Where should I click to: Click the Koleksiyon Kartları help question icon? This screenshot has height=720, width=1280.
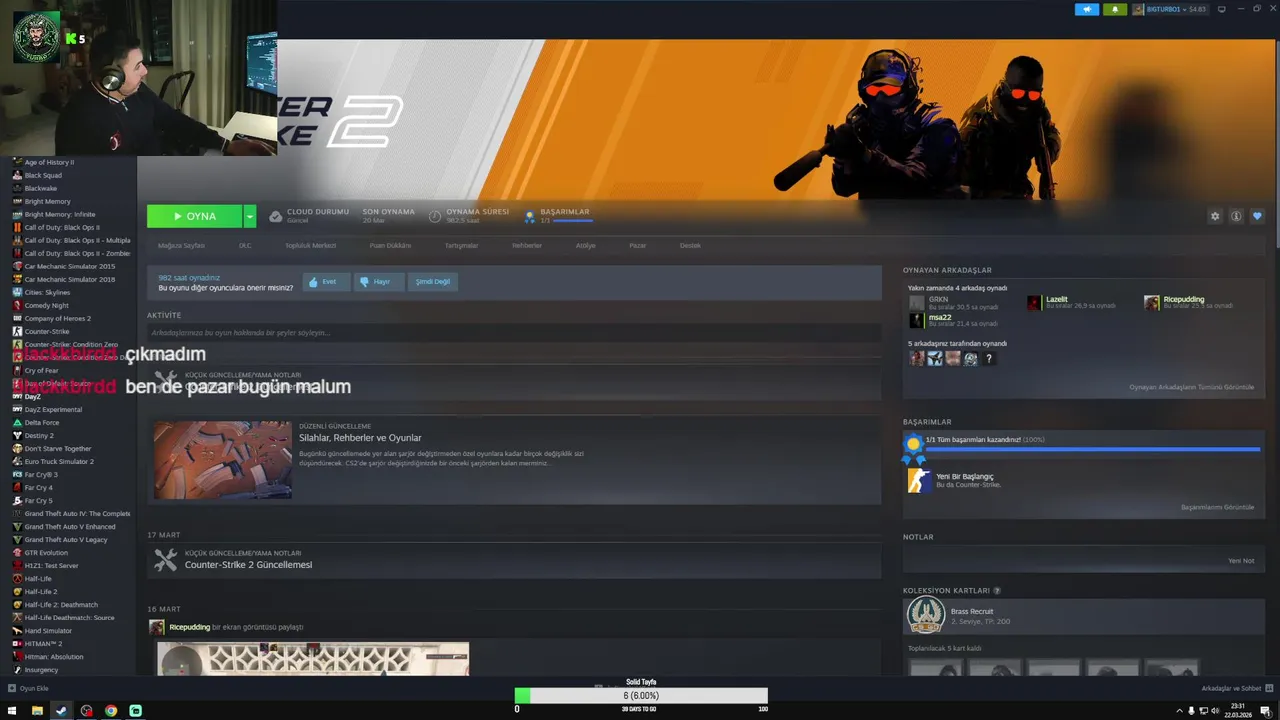coord(997,591)
